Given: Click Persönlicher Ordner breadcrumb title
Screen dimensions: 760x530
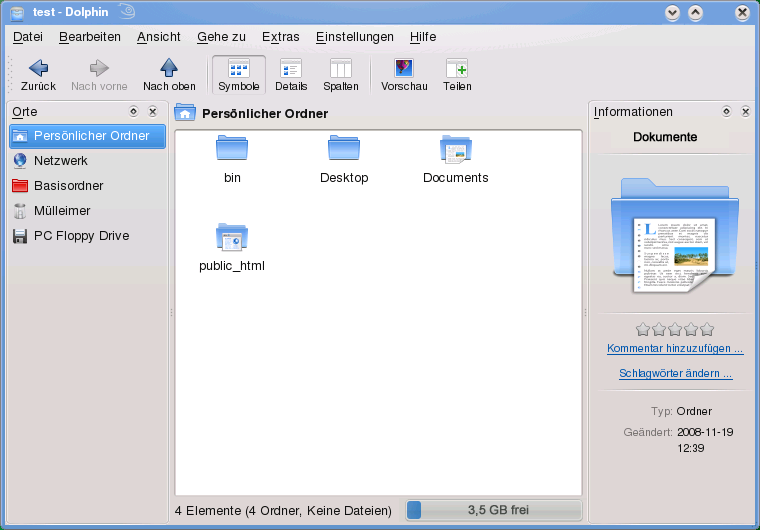Looking at the screenshot, I should 265,113.
